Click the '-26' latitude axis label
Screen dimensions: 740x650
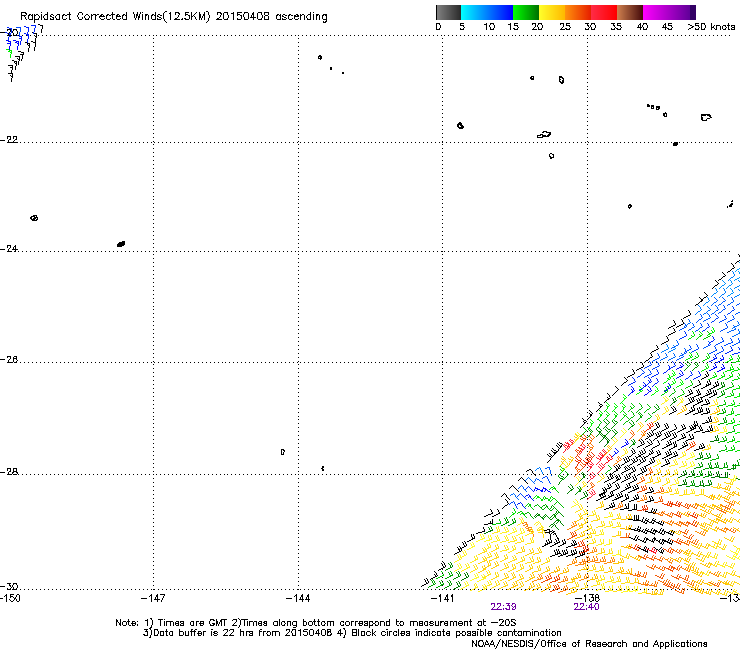coord(9,360)
